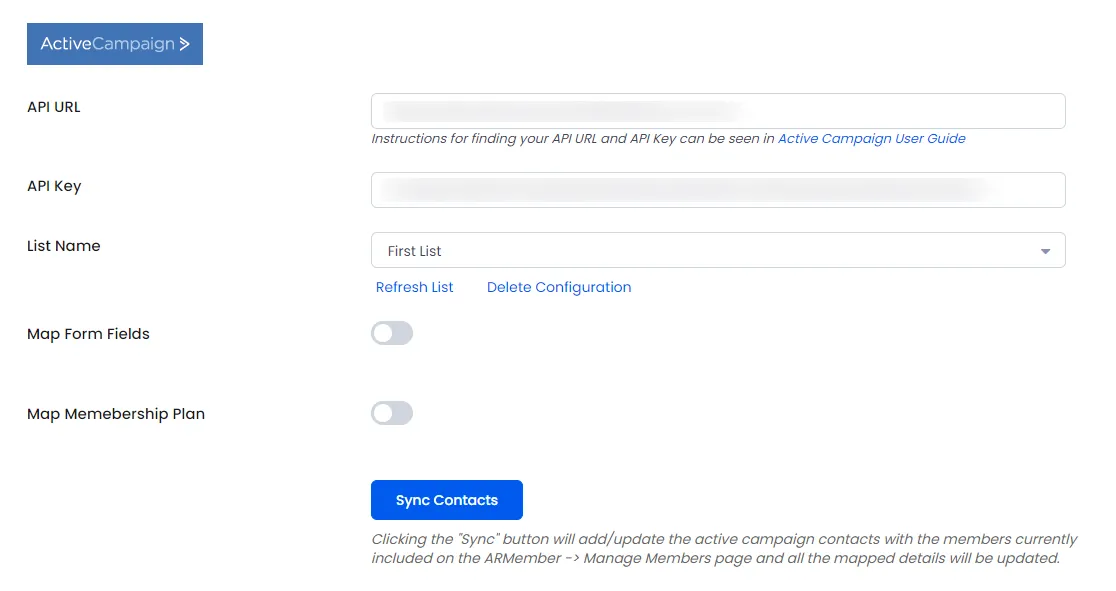Open the List Name dropdown
Image resolution: width=1116 pixels, height=591 pixels.
click(718, 250)
